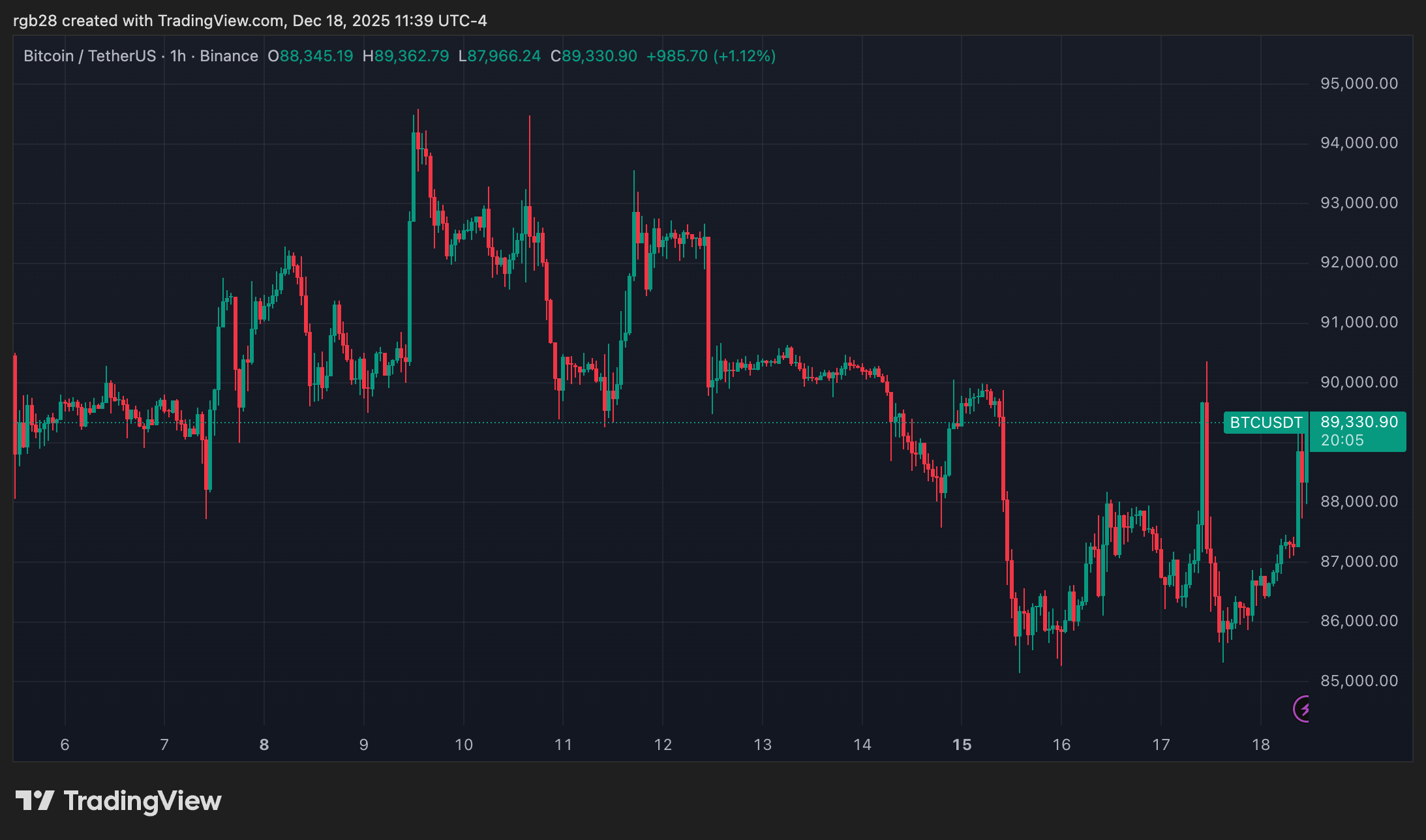Select date "15" on the time axis

point(962,743)
